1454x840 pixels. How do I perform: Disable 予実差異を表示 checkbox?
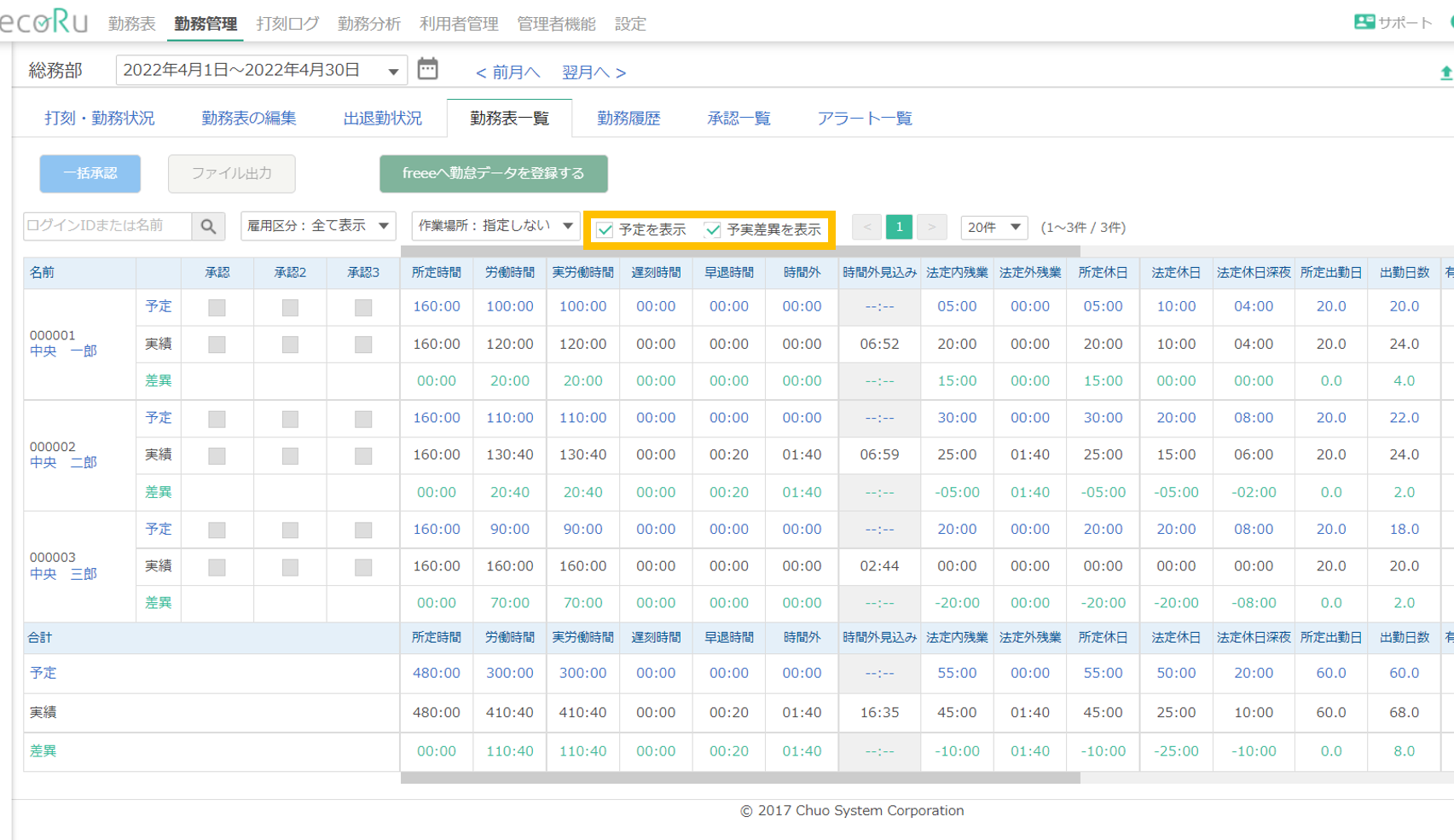pos(714,229)
